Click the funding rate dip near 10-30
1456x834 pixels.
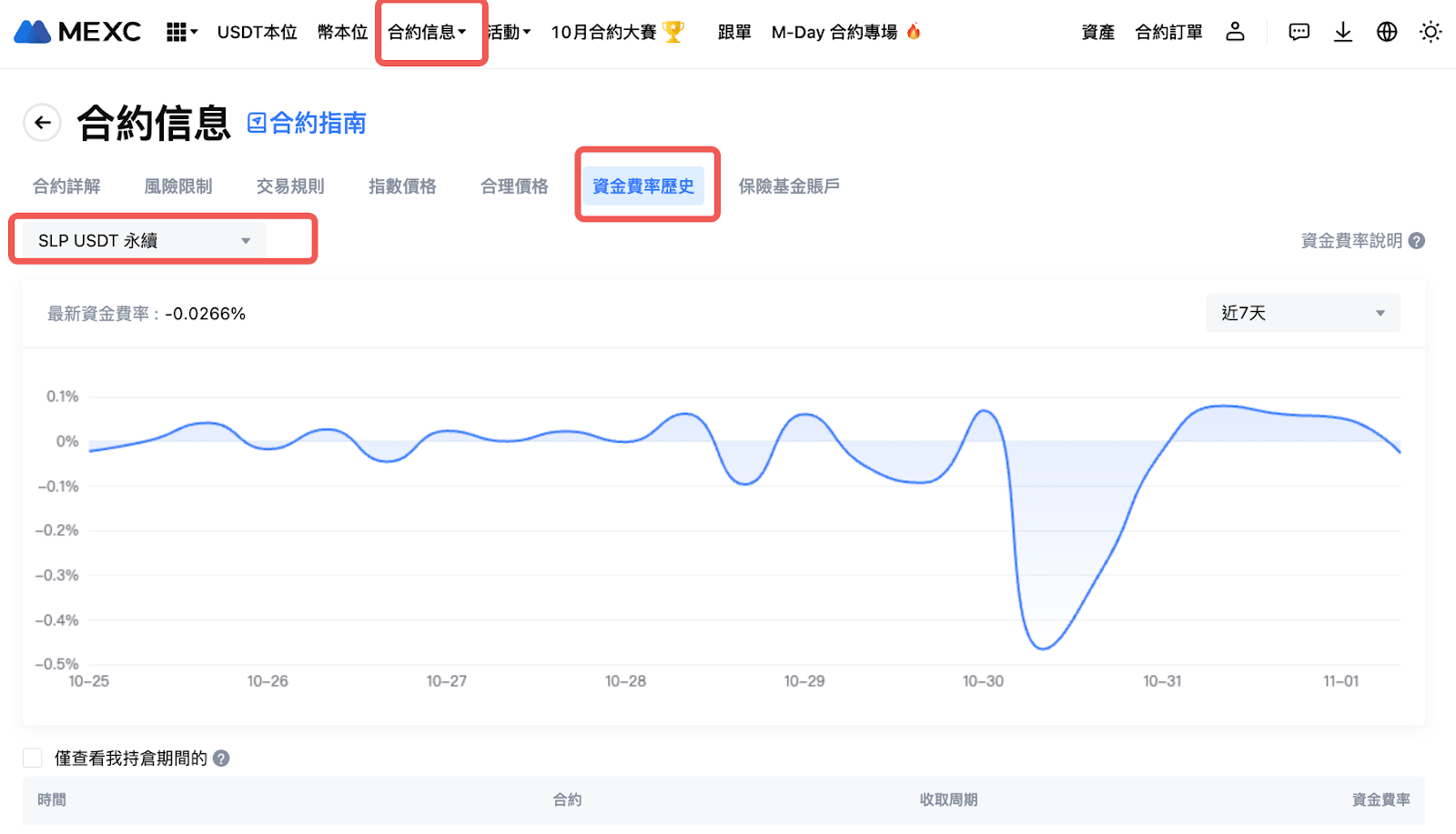click(x=1042, y=648)
